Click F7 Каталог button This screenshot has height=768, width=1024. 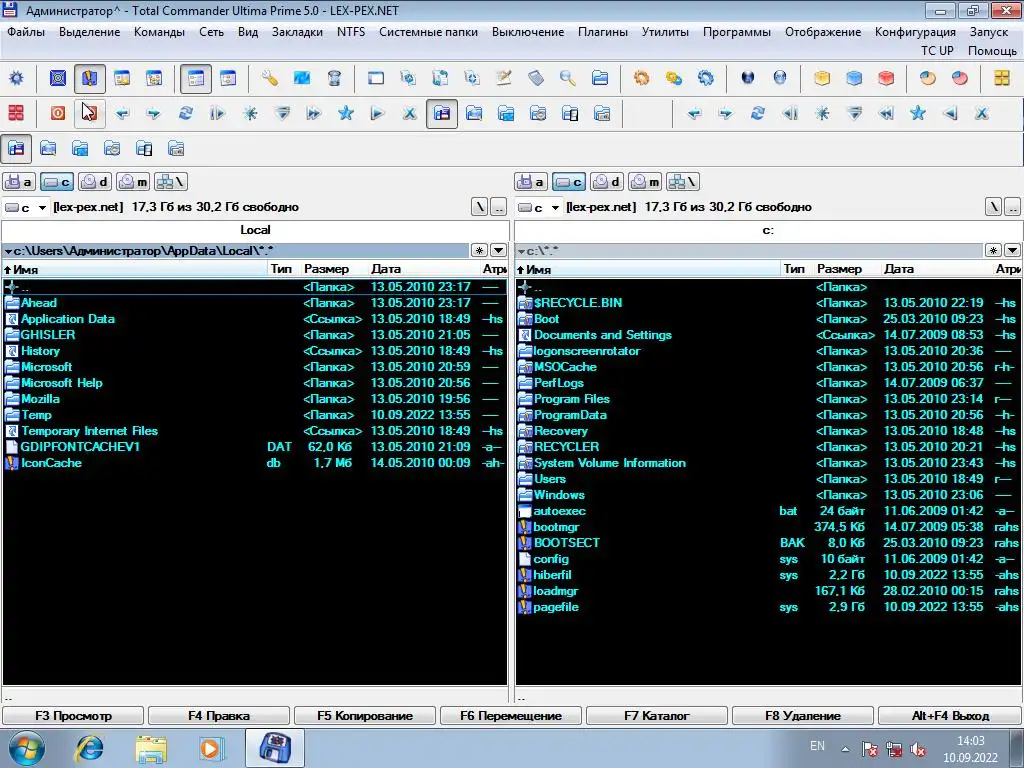point(657,716)
